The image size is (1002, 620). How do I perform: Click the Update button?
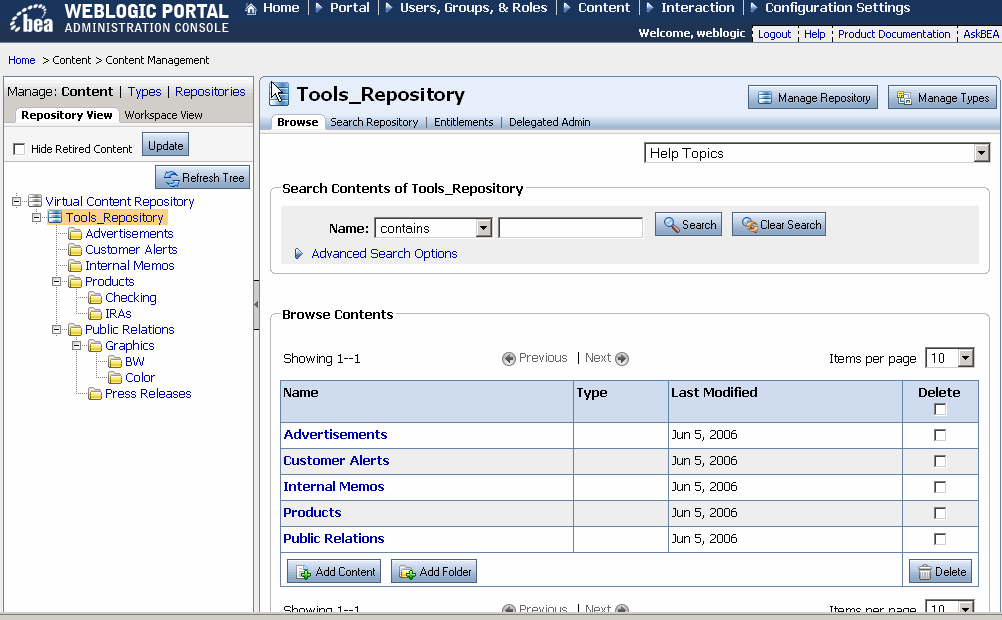coord(166,145)
